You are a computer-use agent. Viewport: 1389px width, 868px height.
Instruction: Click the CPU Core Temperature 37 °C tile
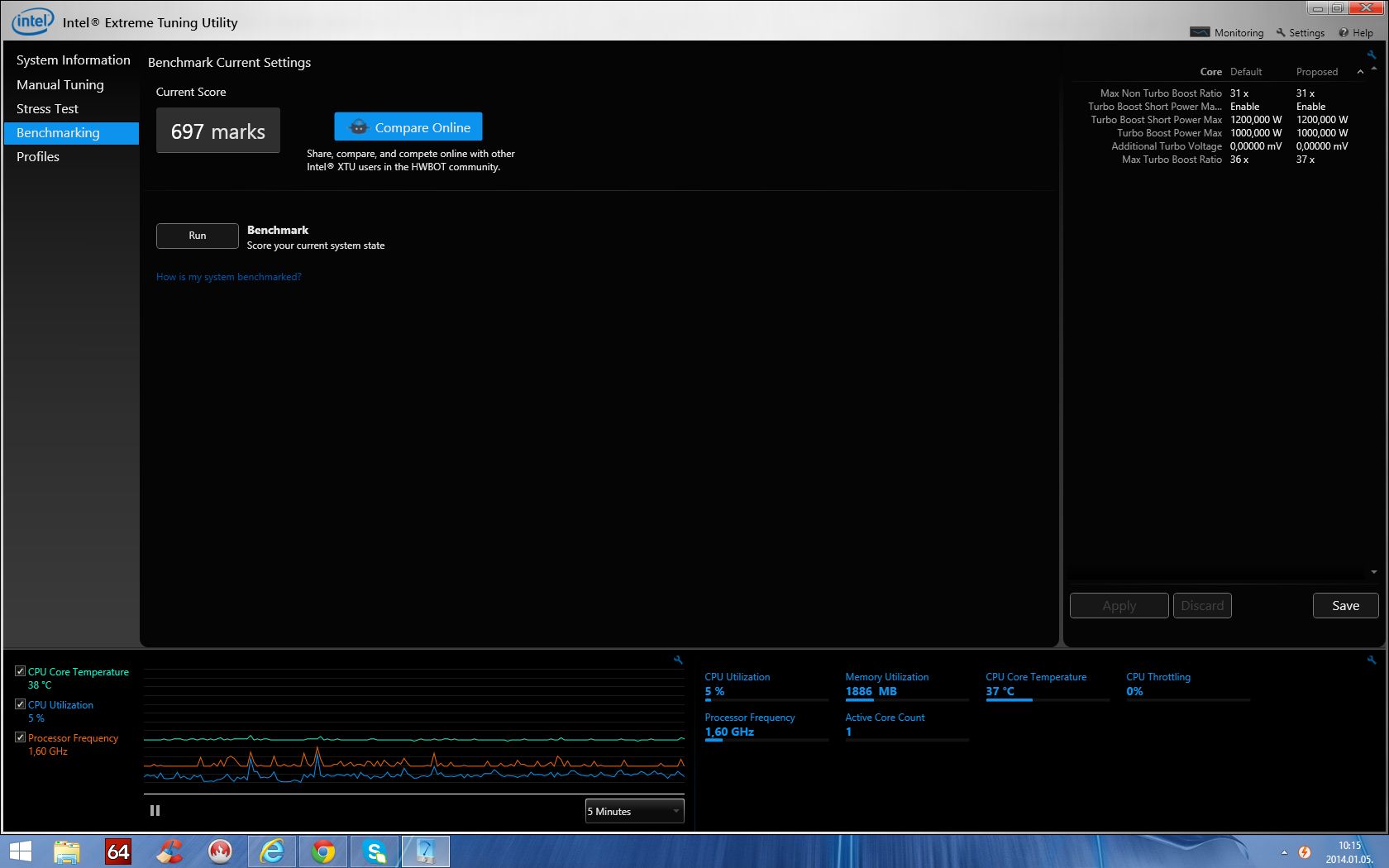pyautogui.click(x=1048, y=686)
